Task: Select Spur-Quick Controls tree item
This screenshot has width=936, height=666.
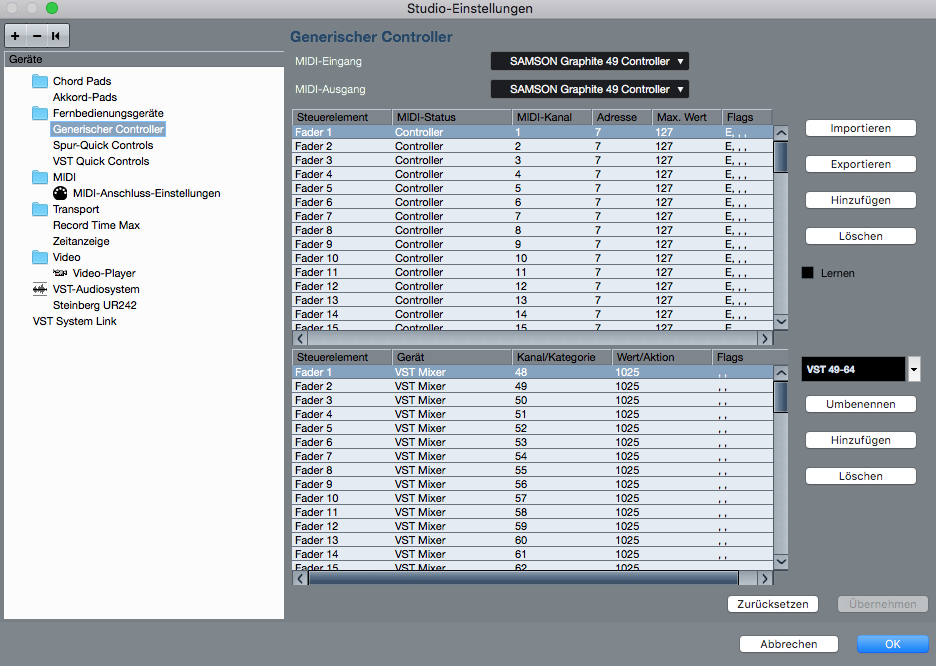Action: pos(103,146)
